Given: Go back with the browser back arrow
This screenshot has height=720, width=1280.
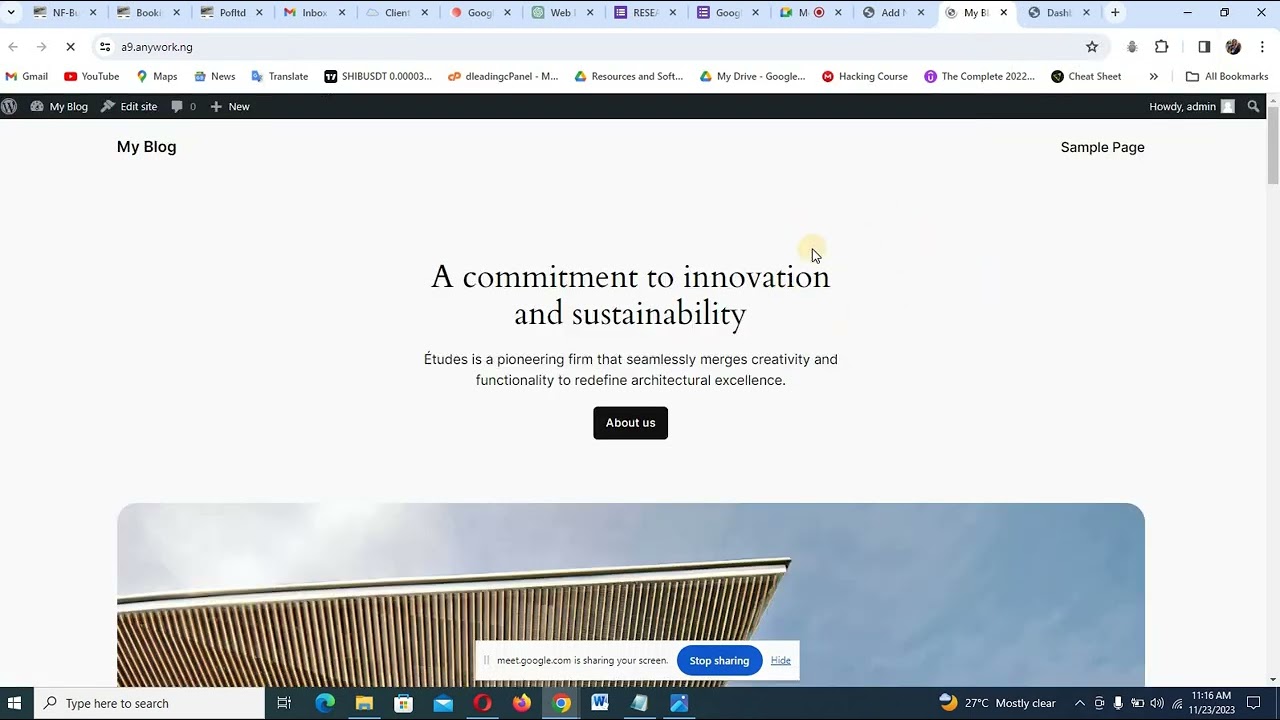Looking at the screenshot, I should tap(13, 47).
